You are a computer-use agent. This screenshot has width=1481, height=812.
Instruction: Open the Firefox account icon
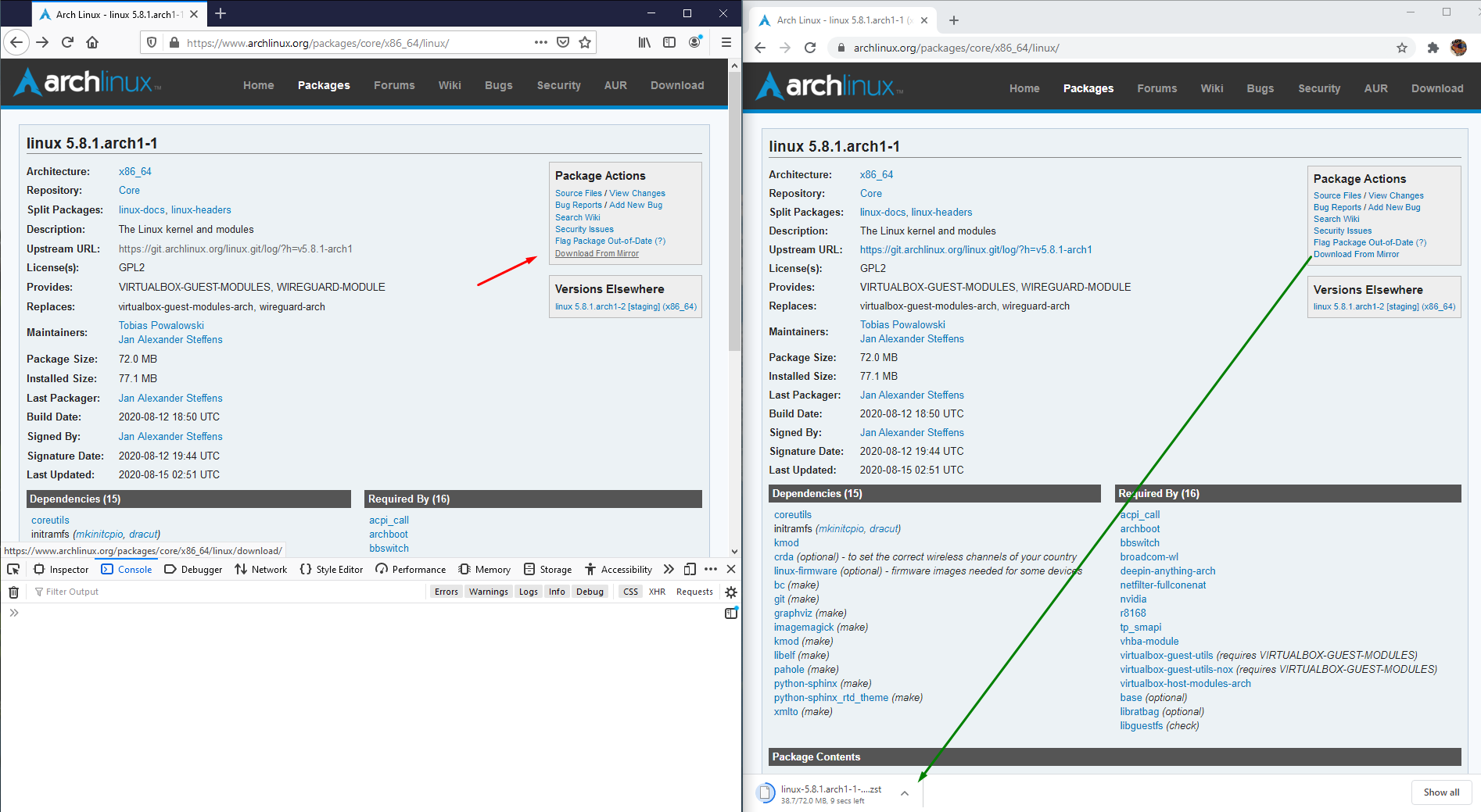click(694, 42)
